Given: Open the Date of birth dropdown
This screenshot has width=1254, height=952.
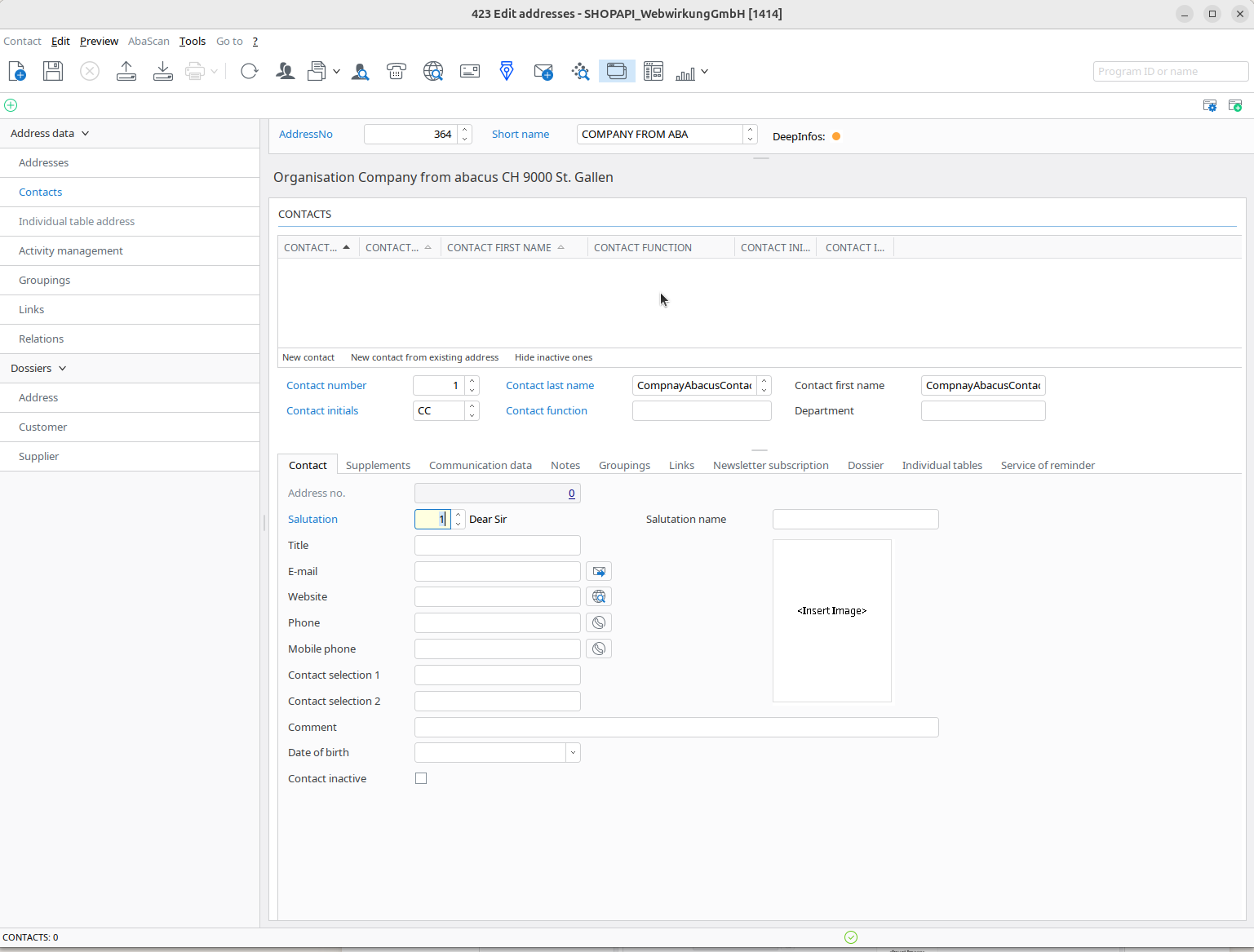Looking at the screenshot, I should tap(573, 753).
